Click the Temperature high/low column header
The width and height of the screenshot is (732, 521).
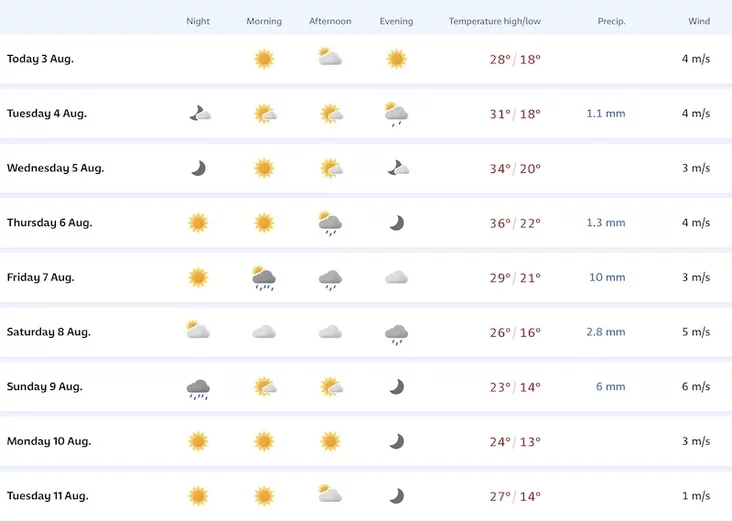(x=495, y=21)
